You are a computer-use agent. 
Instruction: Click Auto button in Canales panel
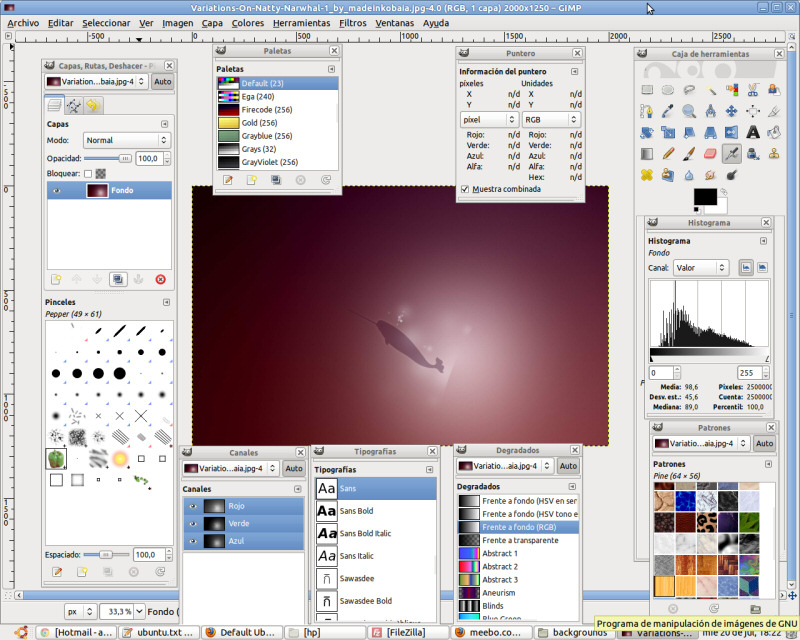click(x=293, y=469)
